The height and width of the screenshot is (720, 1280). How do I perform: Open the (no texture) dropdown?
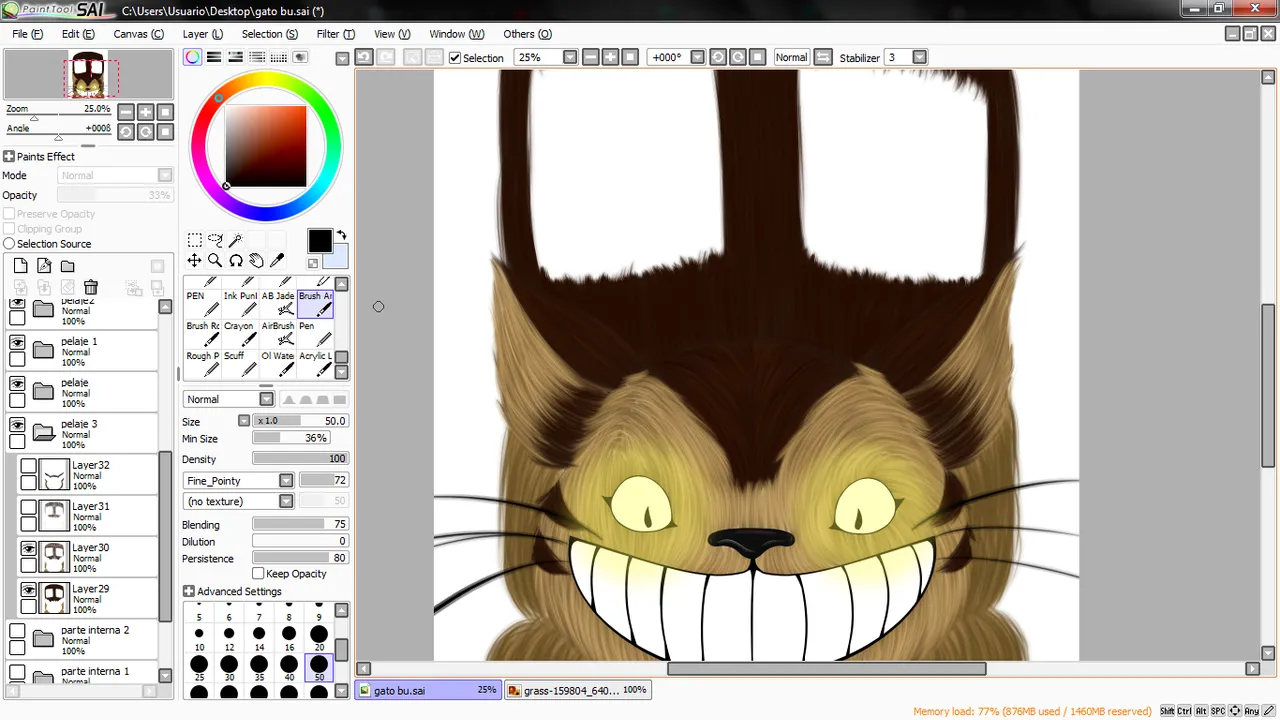click(x=286, y=501)
